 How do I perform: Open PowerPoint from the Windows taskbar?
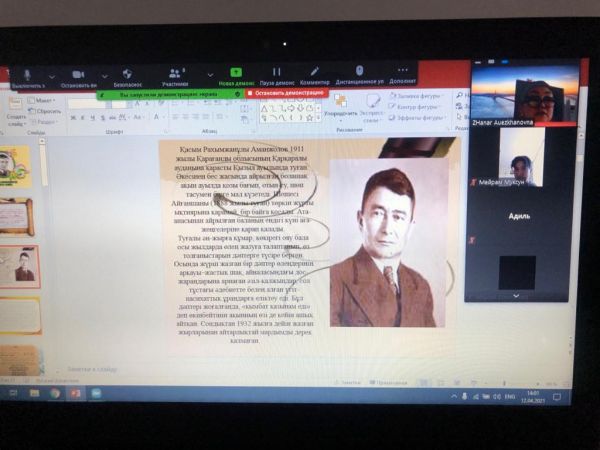pyautogui.click(x=76, y=393)
